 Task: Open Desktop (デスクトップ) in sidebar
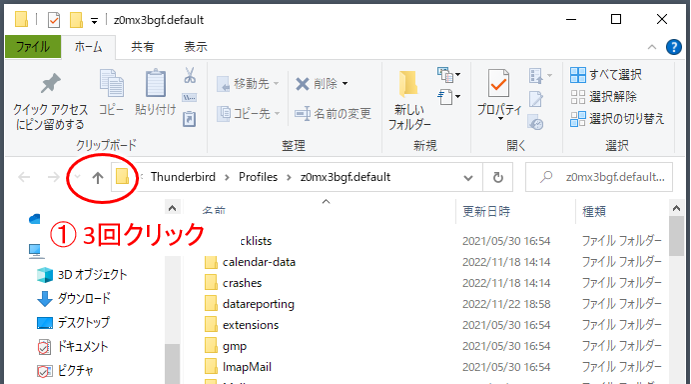coord(74,322)
